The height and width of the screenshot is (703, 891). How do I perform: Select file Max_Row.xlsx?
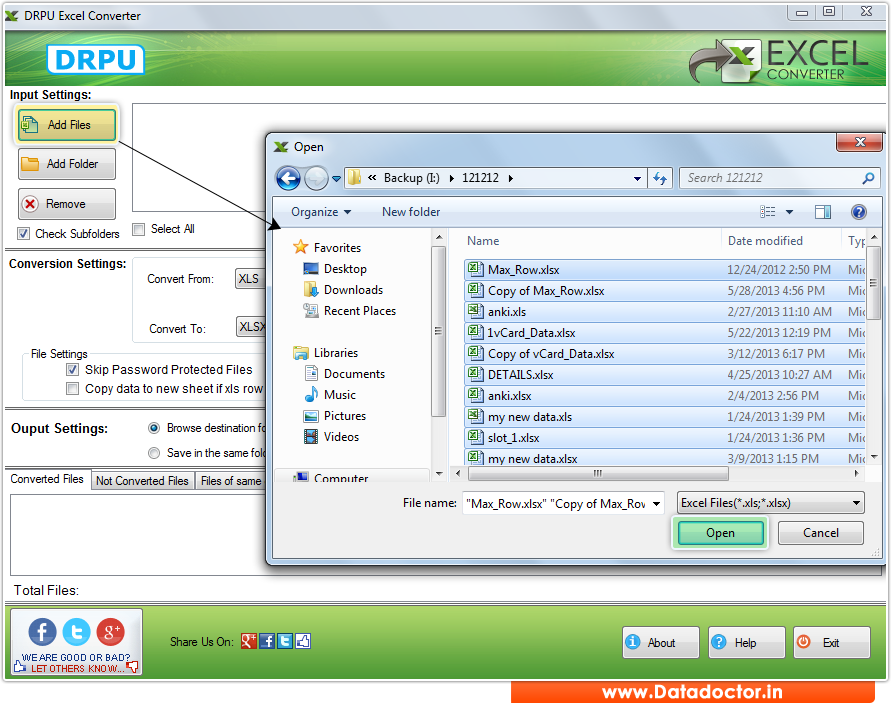coord(664,269)
